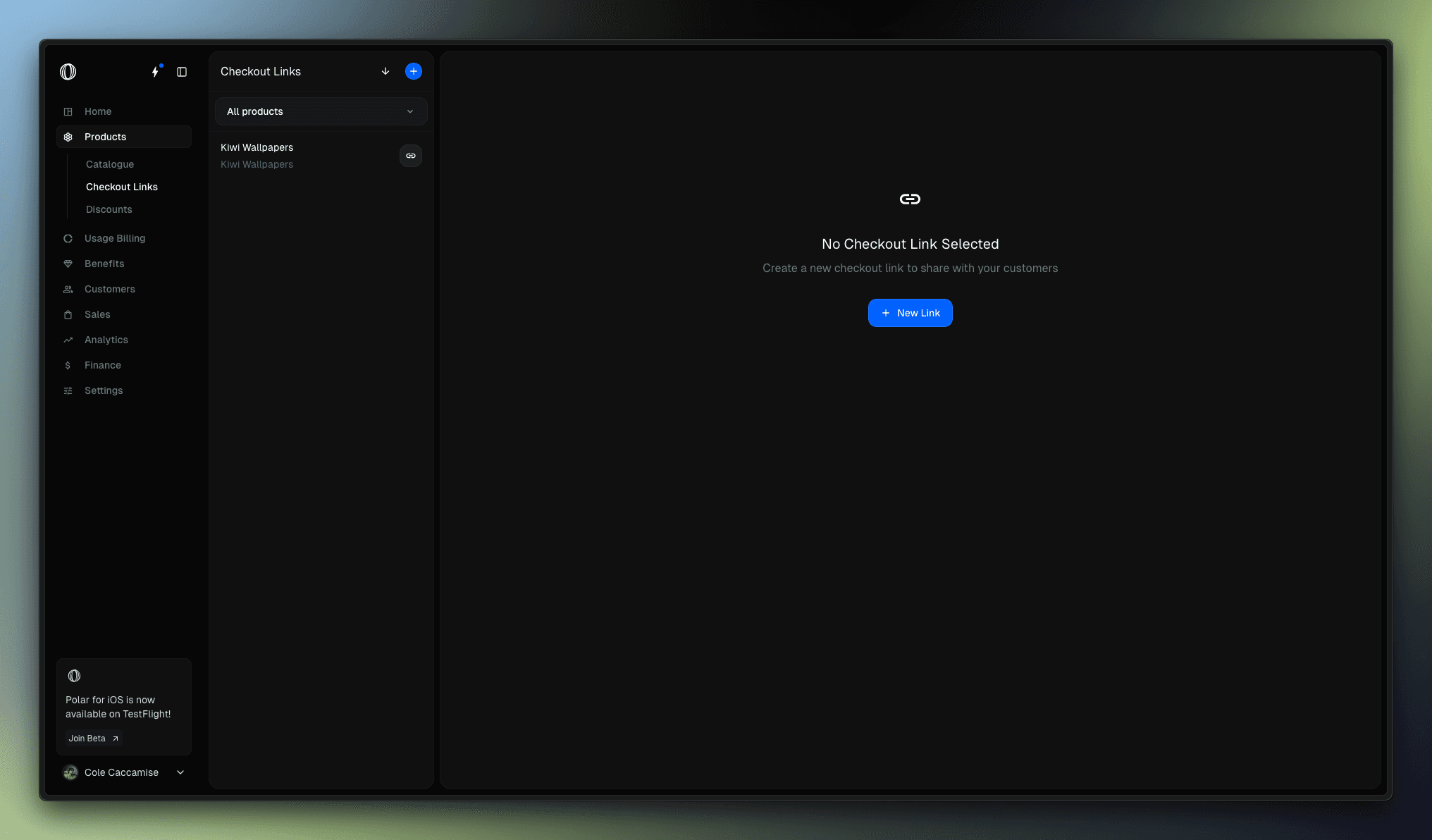The width and height of the screenshot is (1432, 840).
Task: Click the Checkout Links panel title
Action: pos(261,71)
